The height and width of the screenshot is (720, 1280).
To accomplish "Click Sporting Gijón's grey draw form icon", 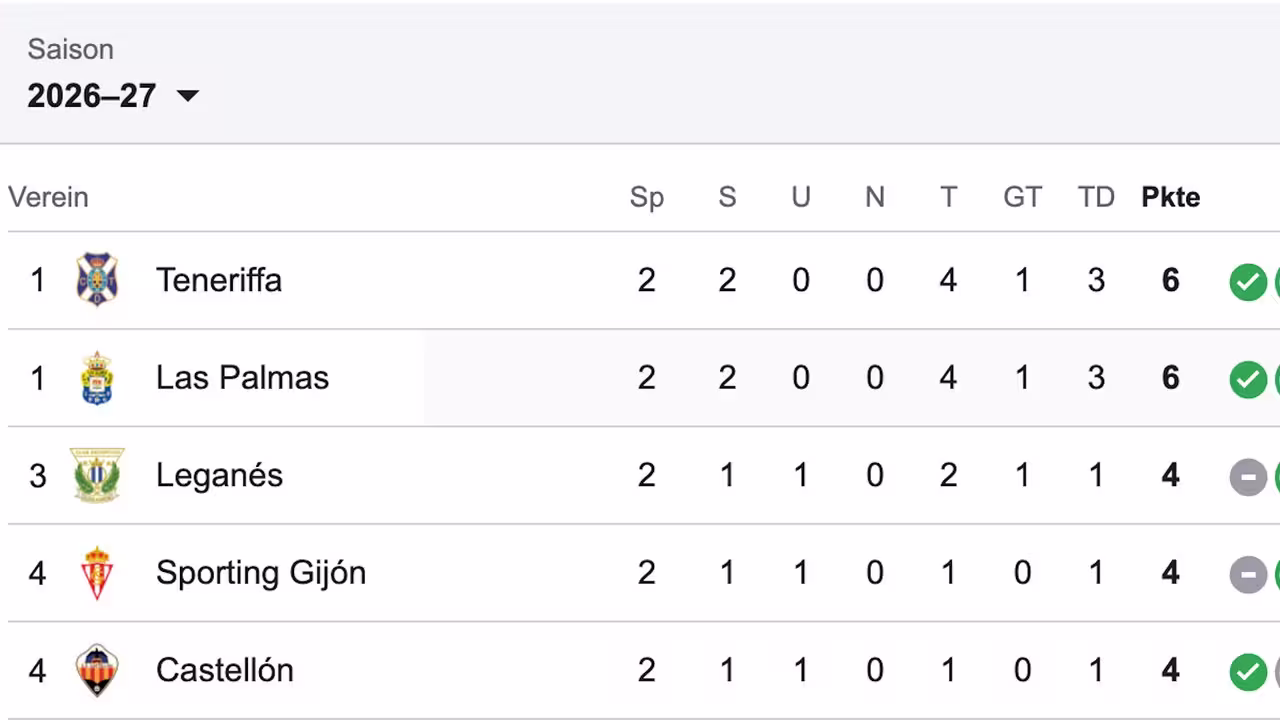I will [1248, 575].
